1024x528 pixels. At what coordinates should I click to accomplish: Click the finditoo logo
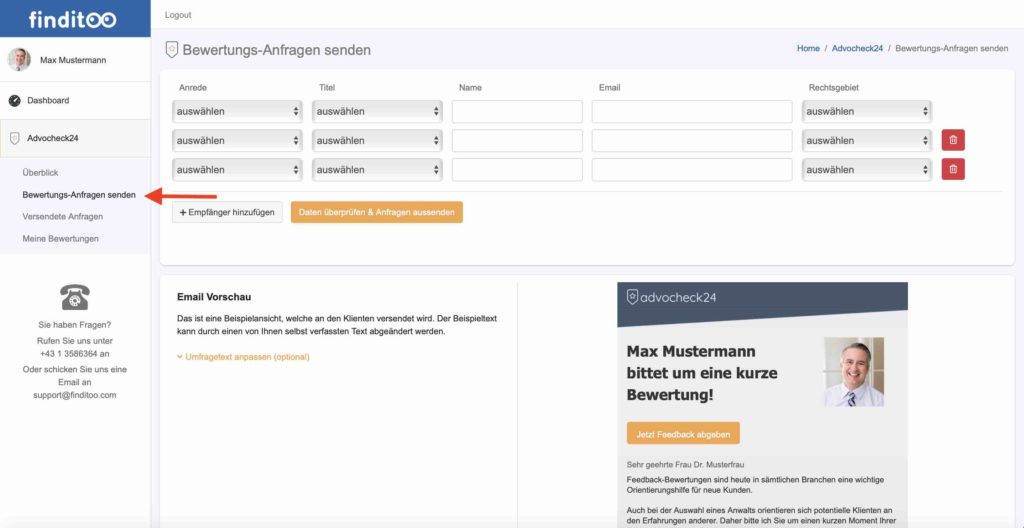point(72,20)
